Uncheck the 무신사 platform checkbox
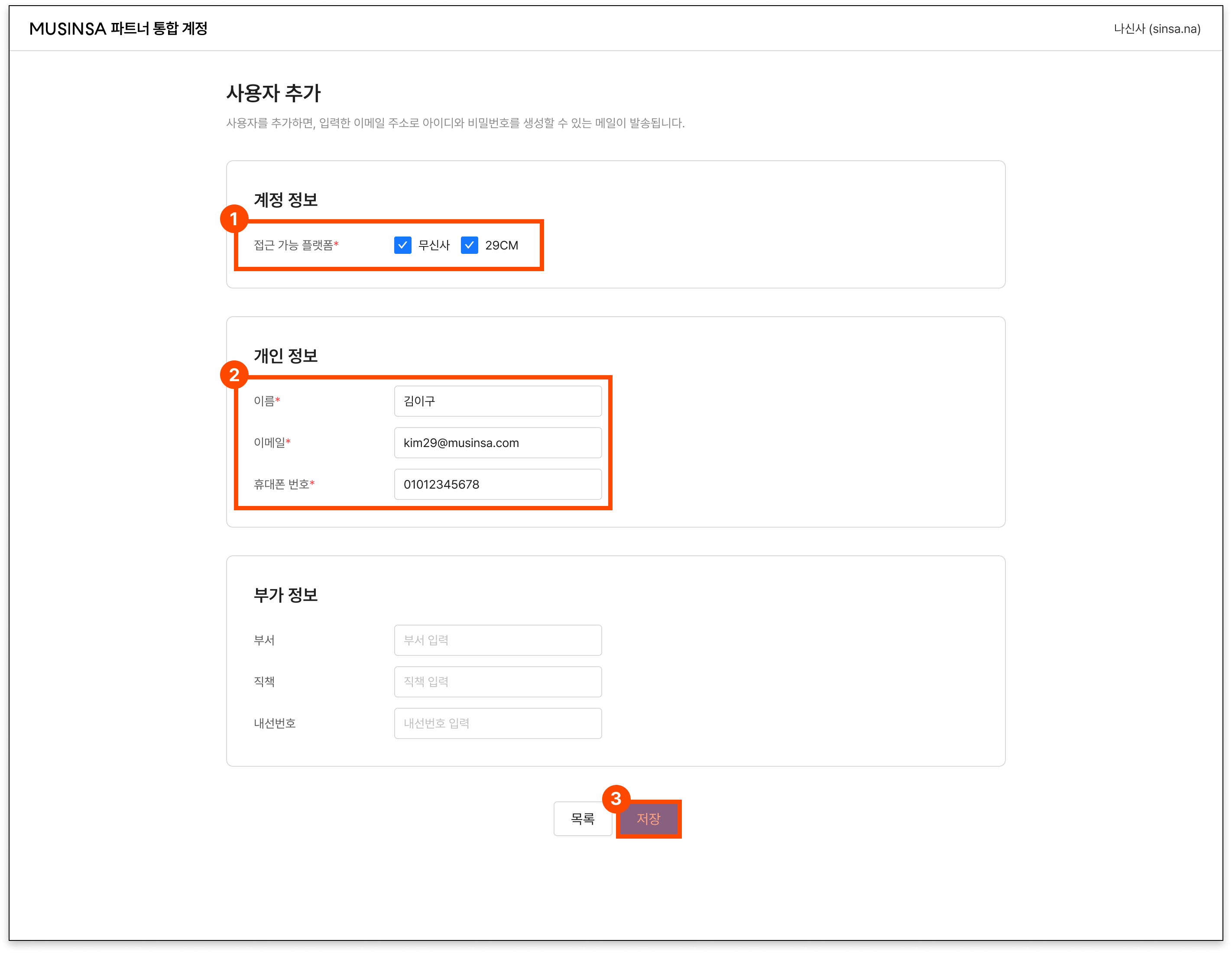1232x953 pixels. click(x=402, y=245)
